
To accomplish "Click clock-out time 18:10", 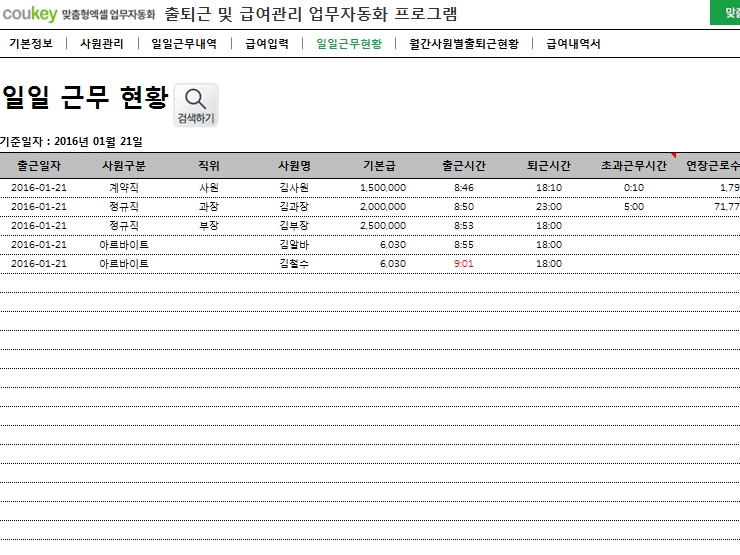I will (549, 188).
